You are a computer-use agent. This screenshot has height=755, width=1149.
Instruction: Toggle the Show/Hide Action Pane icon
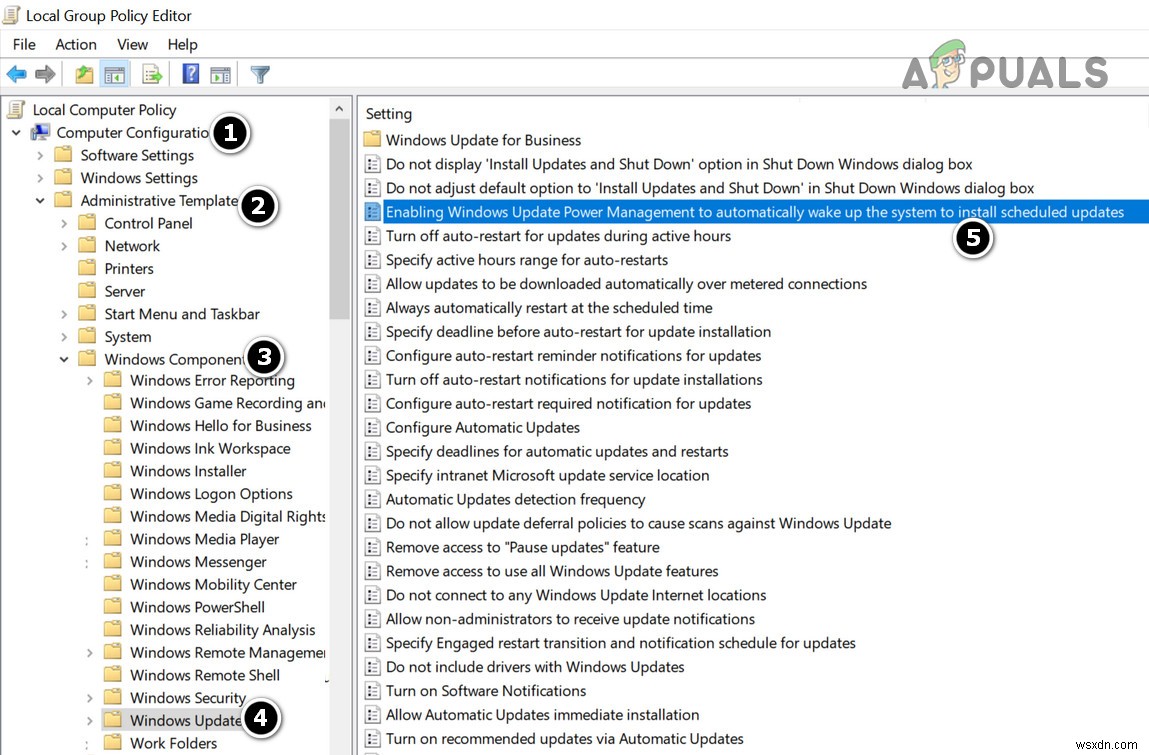(220, 73)
